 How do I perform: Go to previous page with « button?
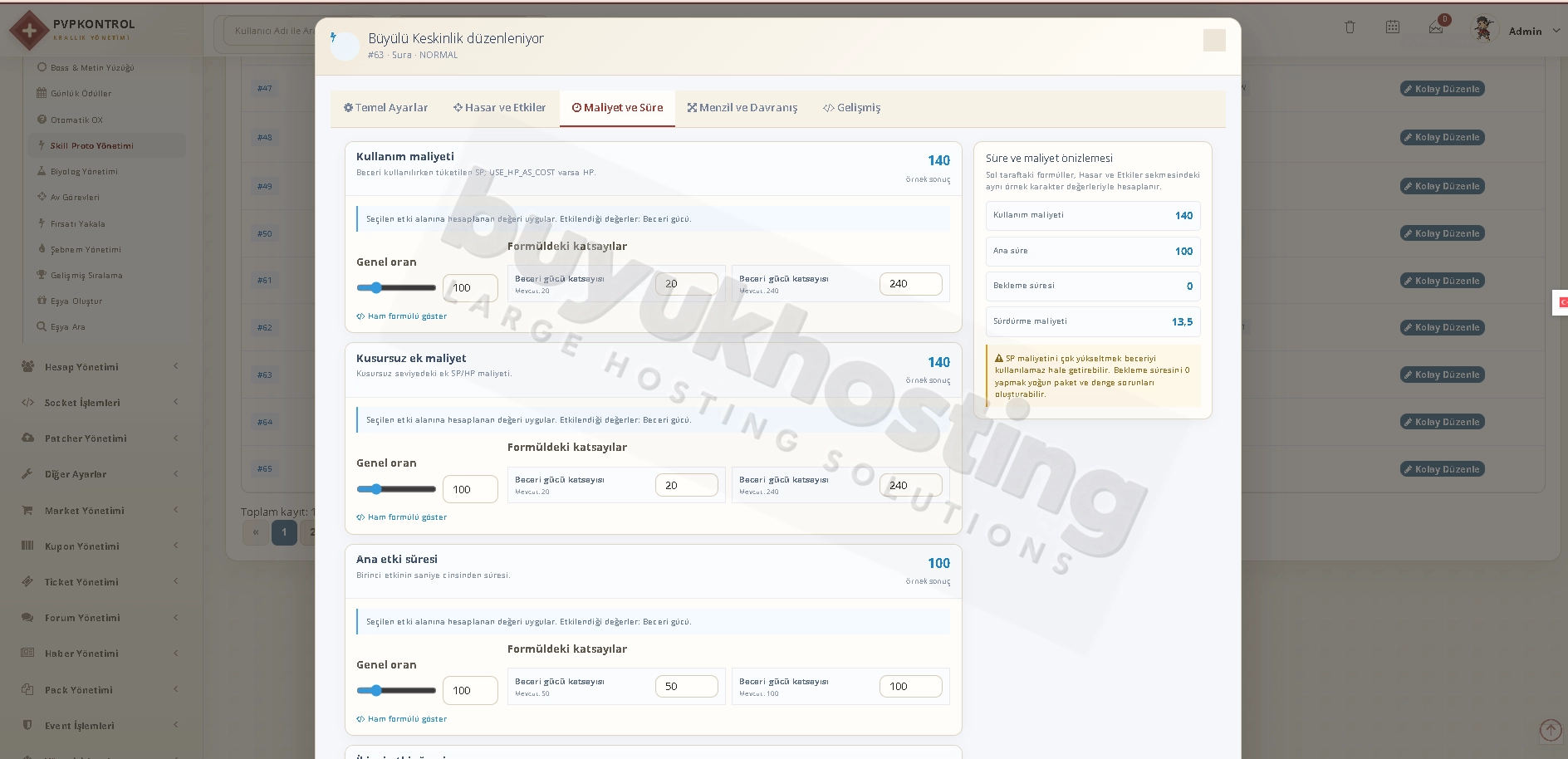pos(256,532)
